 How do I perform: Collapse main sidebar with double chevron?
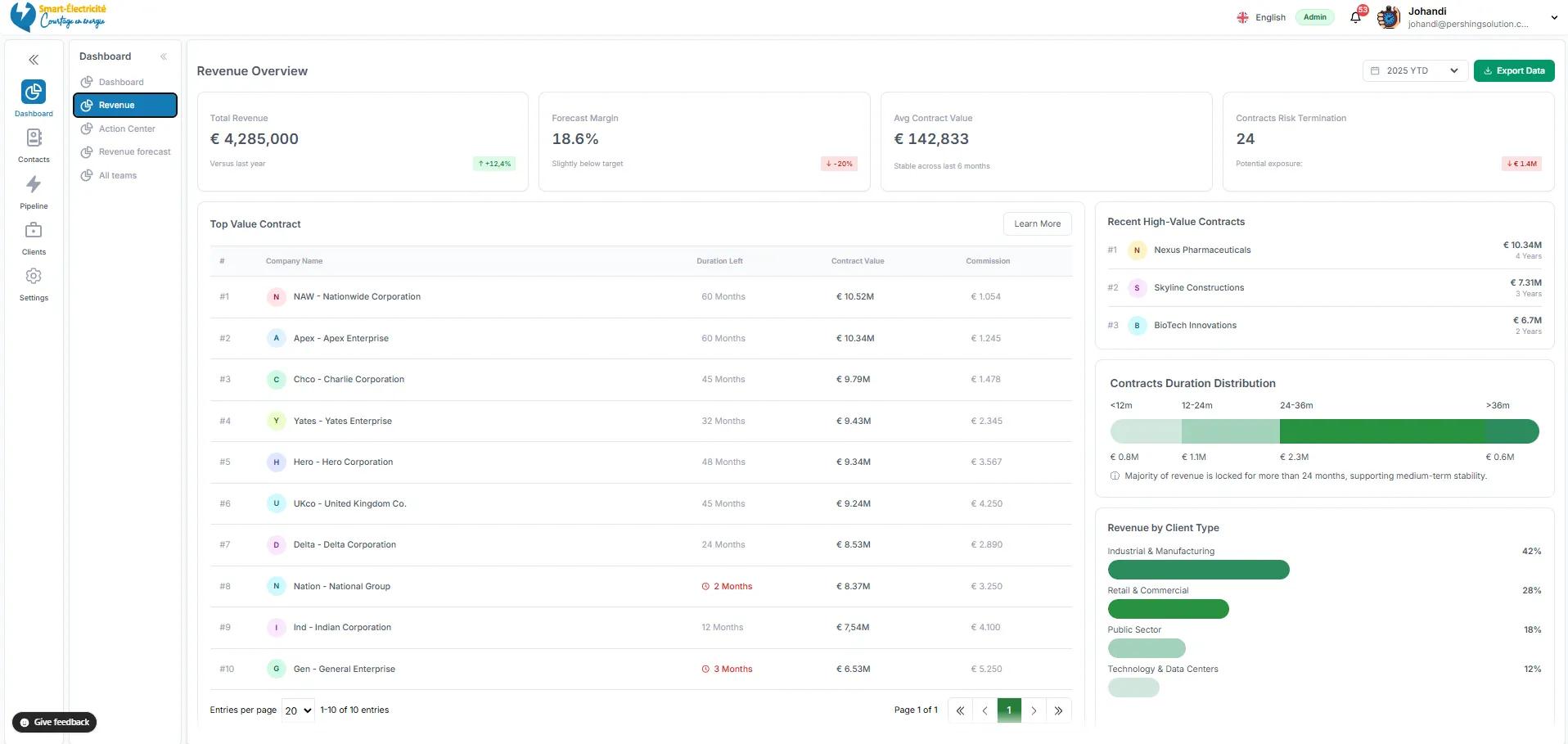click(x=34, y=60)
